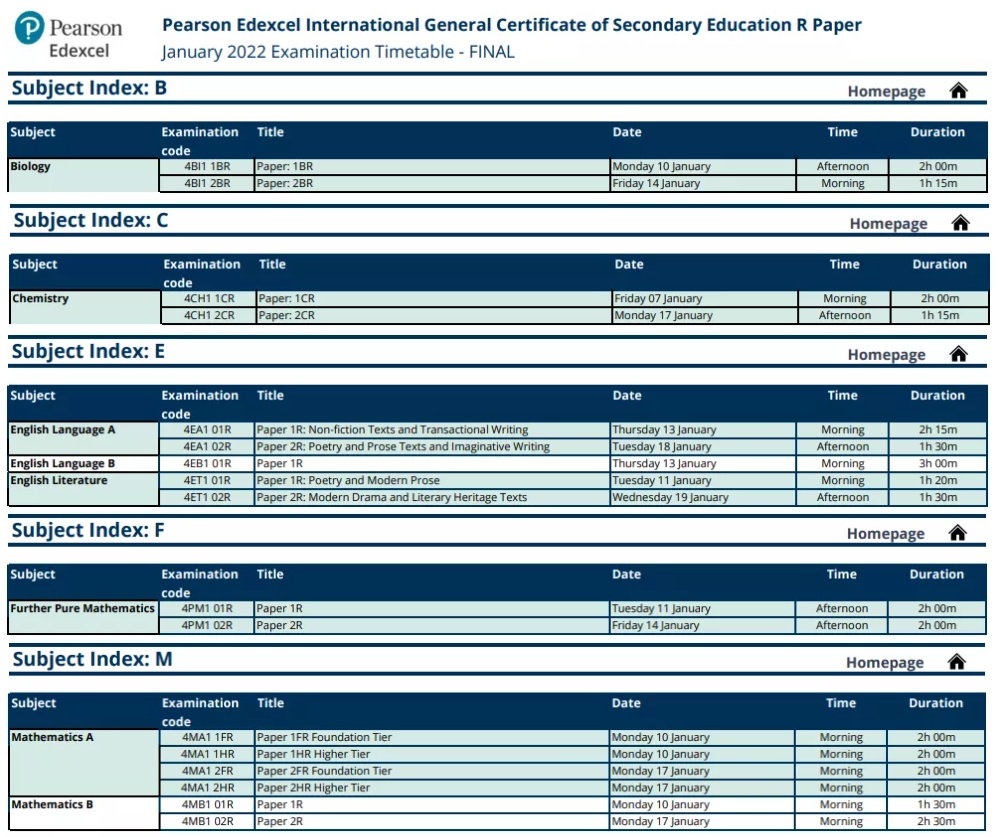The width and height of the screenshot is (998, 837).
Task: Click exam code 4MA1 2HR
Action: tap(207, 788)
